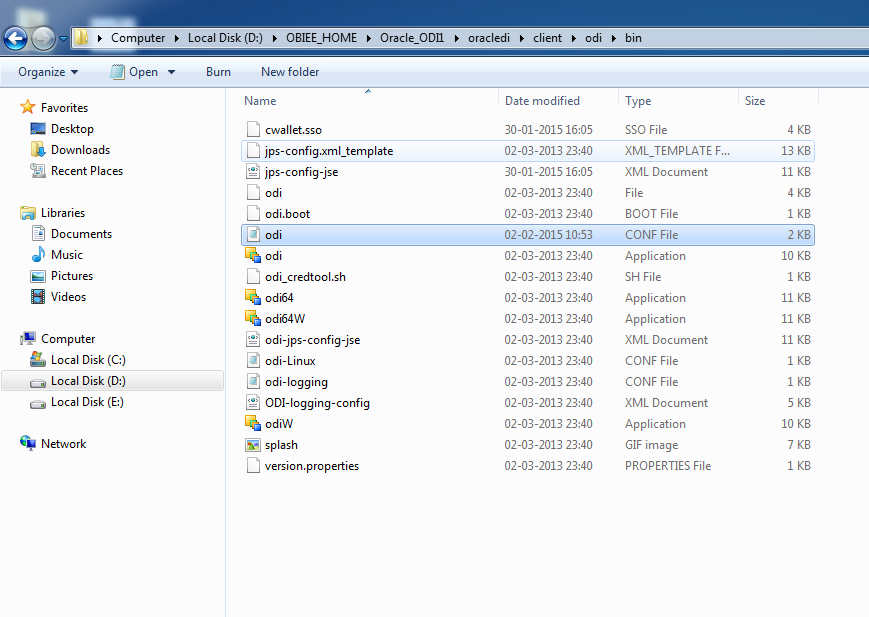869x617 pixels.
Task: Click the folder icon in address bar
Action: (x=81, y=38)
